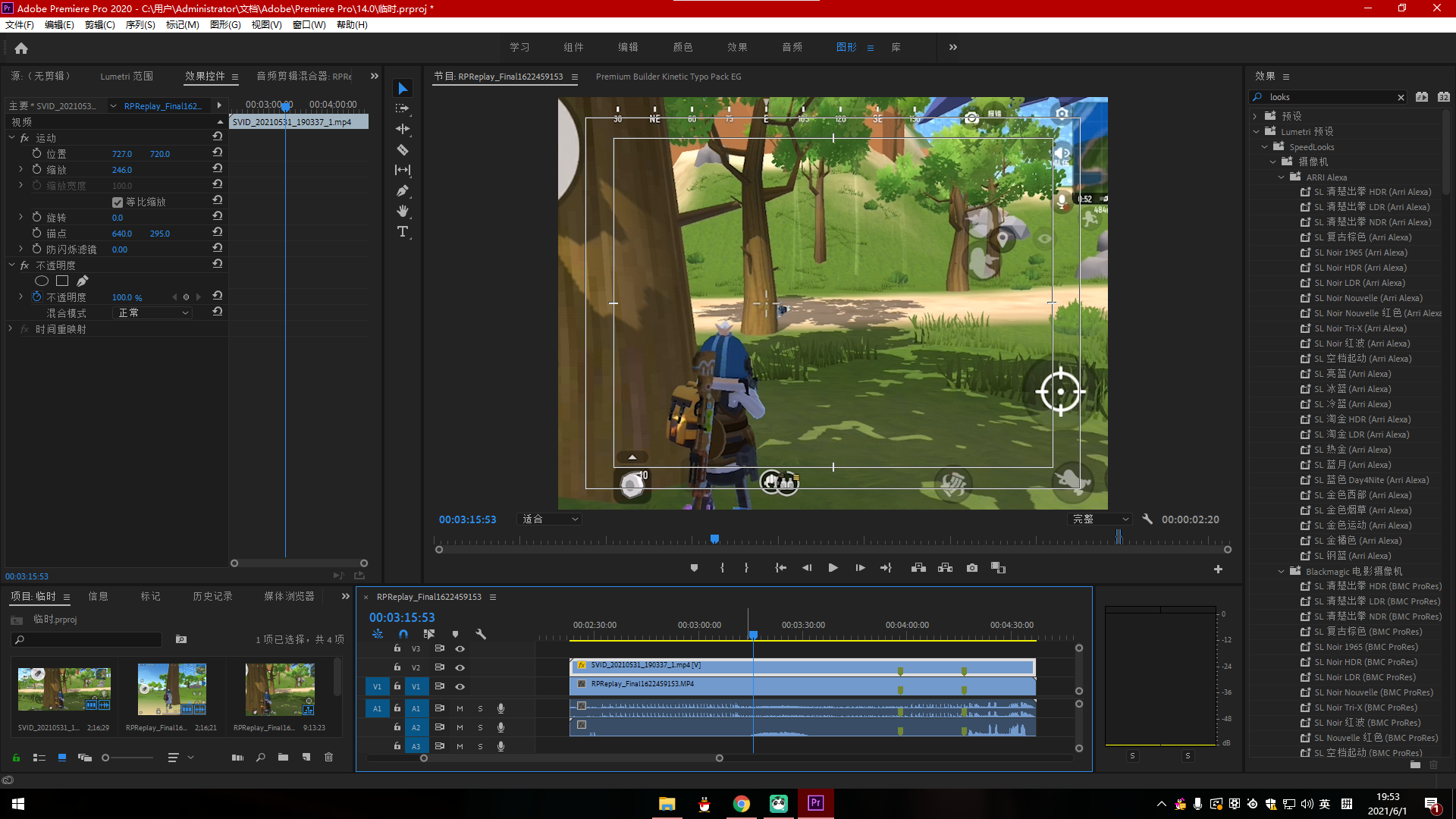Viewport: 1456px width, 819px height.
Task: Collapse the ARRI Alexa folder
Action: click(1282, 177)
